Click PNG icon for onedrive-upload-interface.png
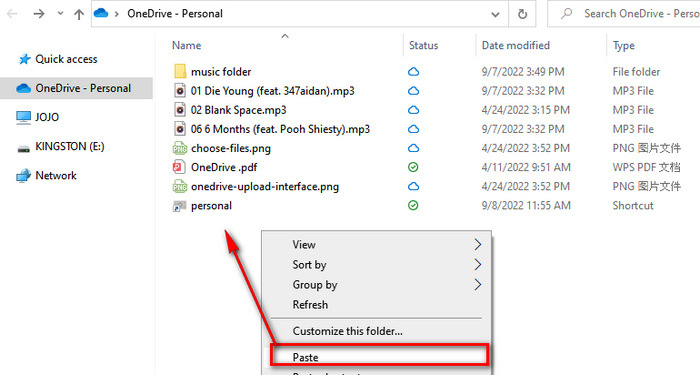The height and width of the screenshot is (375, 700). [180, 186]
